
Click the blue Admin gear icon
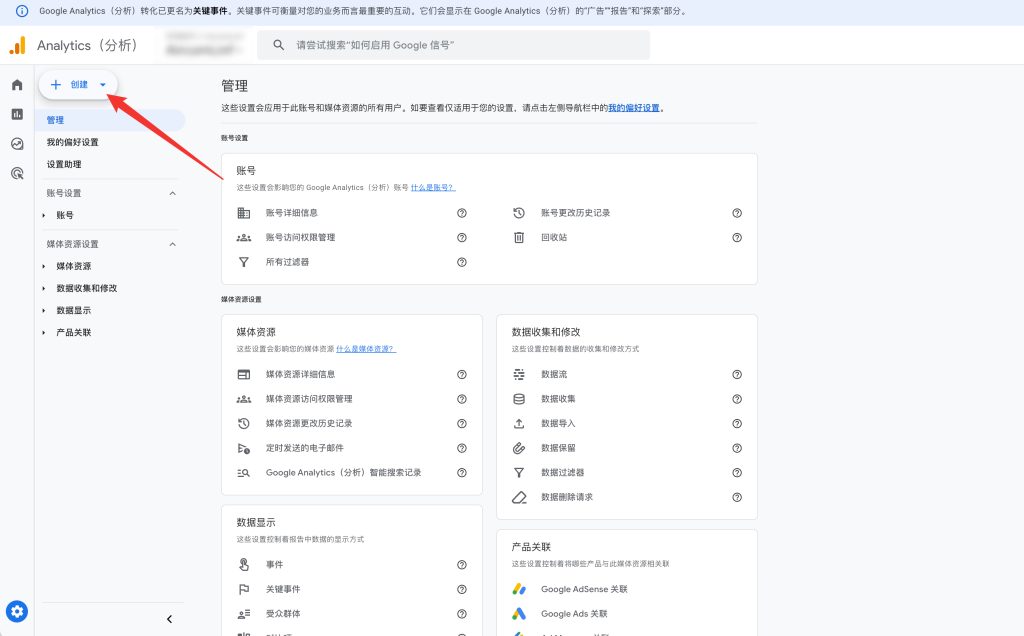point(17,612)
